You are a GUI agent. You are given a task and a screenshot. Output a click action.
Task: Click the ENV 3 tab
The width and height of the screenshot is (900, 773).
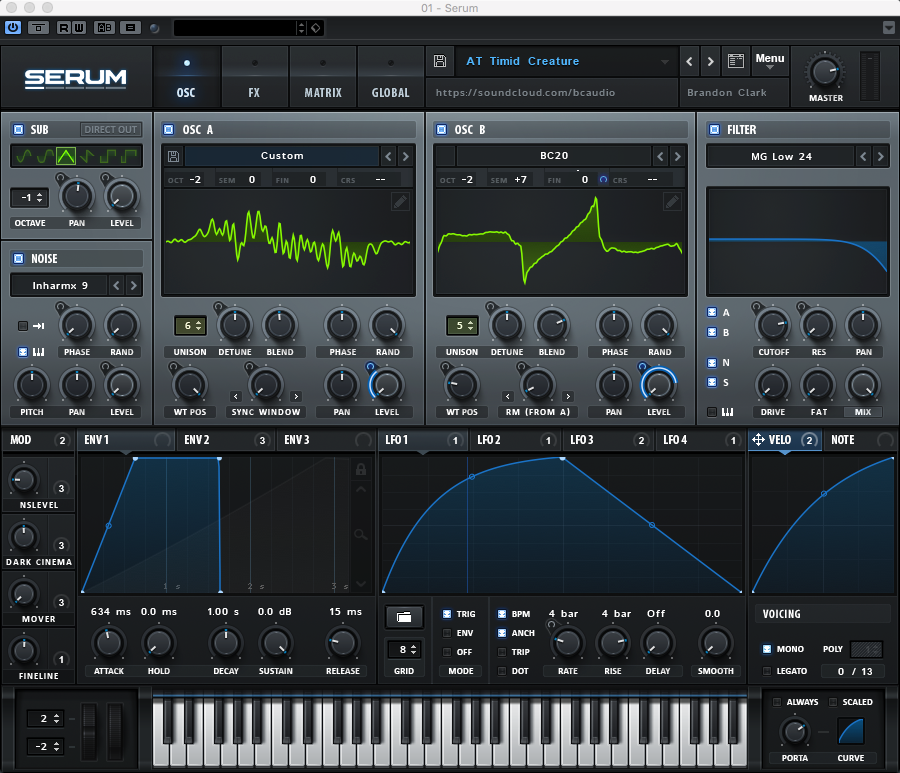click(328, 440)
